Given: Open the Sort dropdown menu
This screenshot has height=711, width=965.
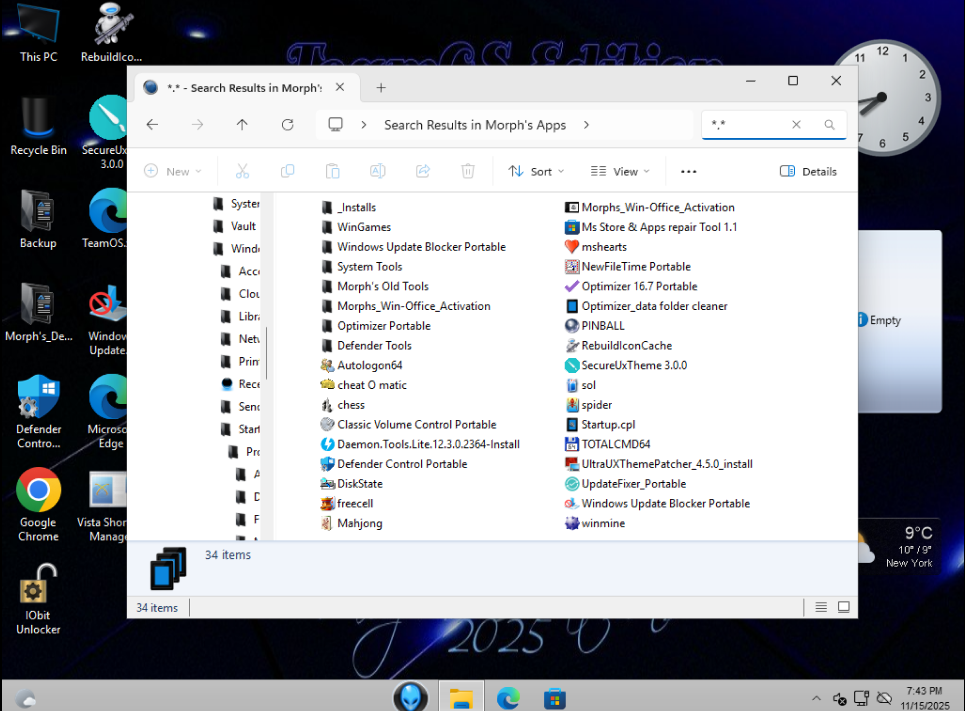Looking at the screenshot, I should coord(537,171).
